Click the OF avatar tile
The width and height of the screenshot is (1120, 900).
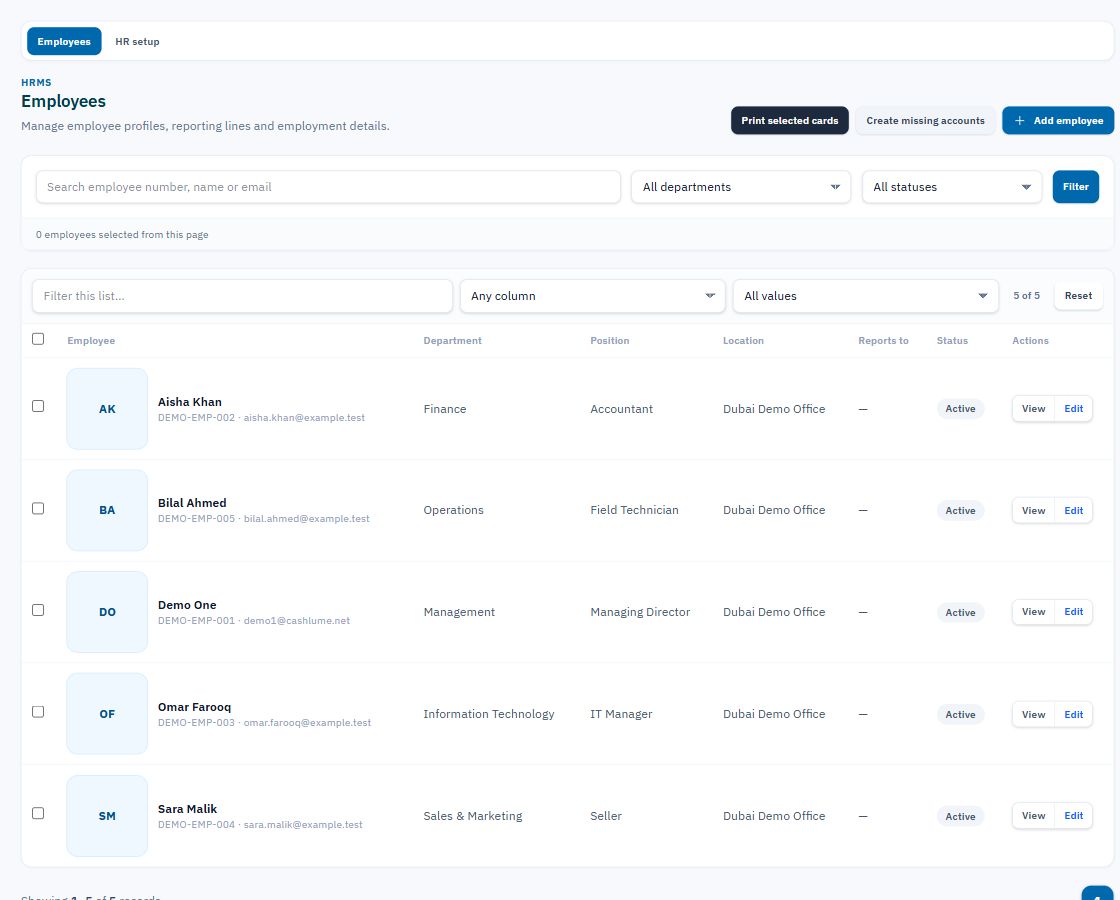click(107, 714)
